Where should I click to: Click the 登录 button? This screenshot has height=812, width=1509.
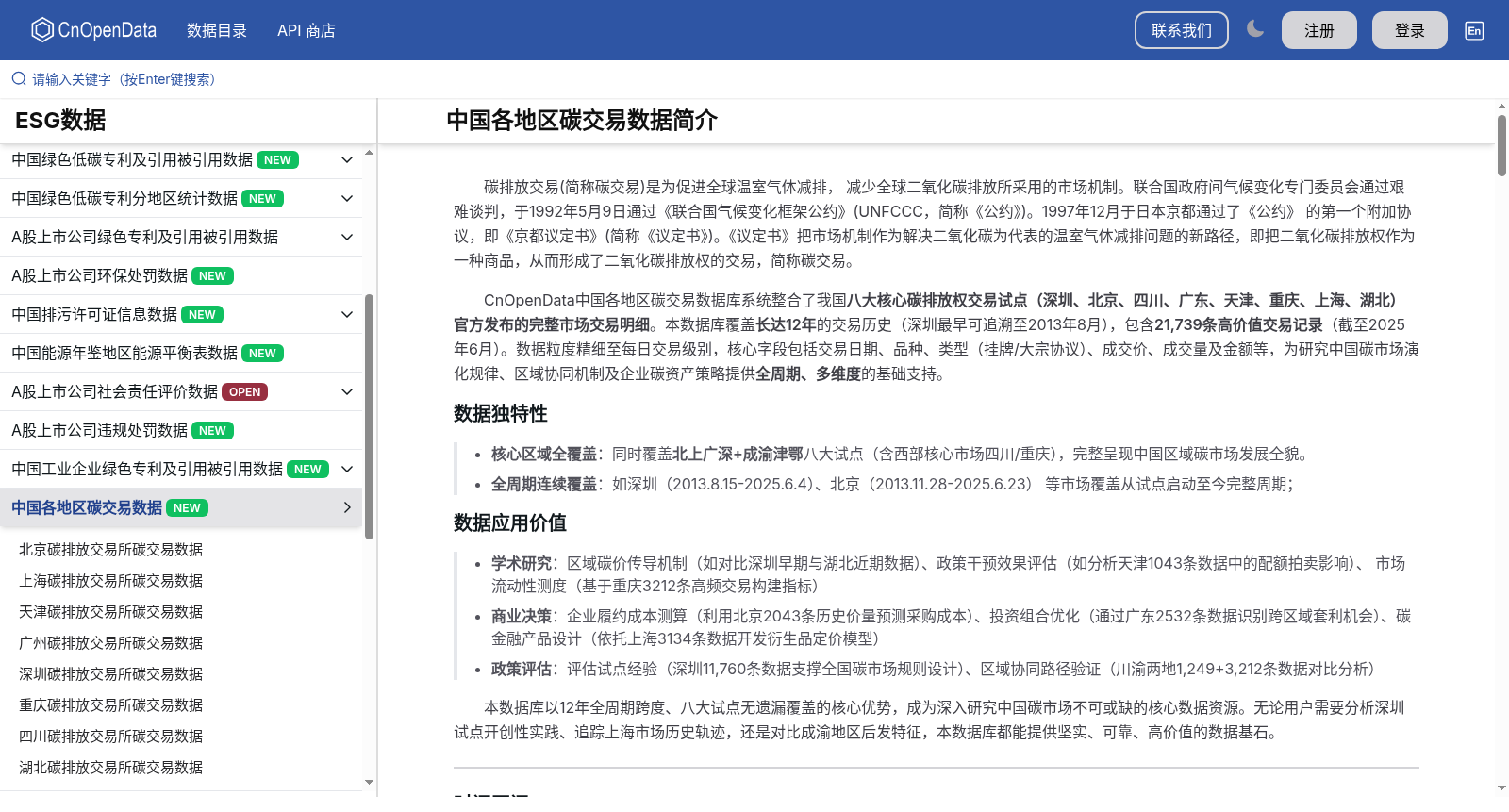pyautogui.click(x=1410, y=30)
